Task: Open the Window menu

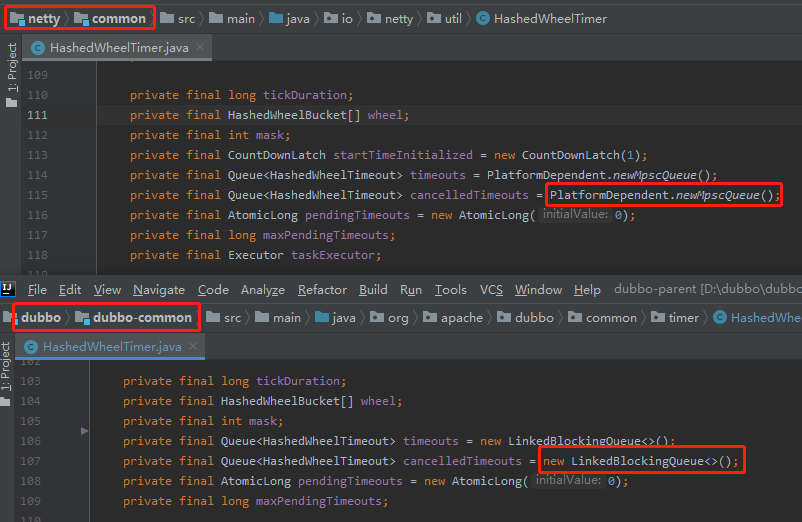Action: click(538, 290)
